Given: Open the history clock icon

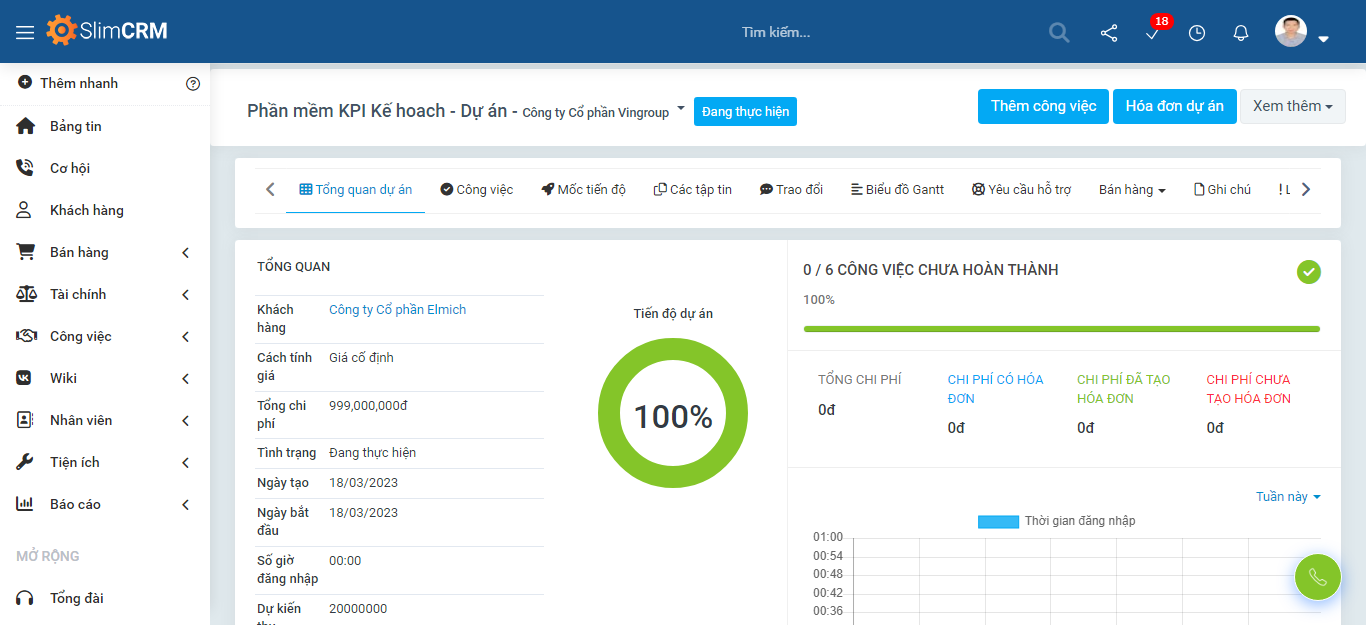Looking at the screenshot, I should click(x=1196, y=32).
